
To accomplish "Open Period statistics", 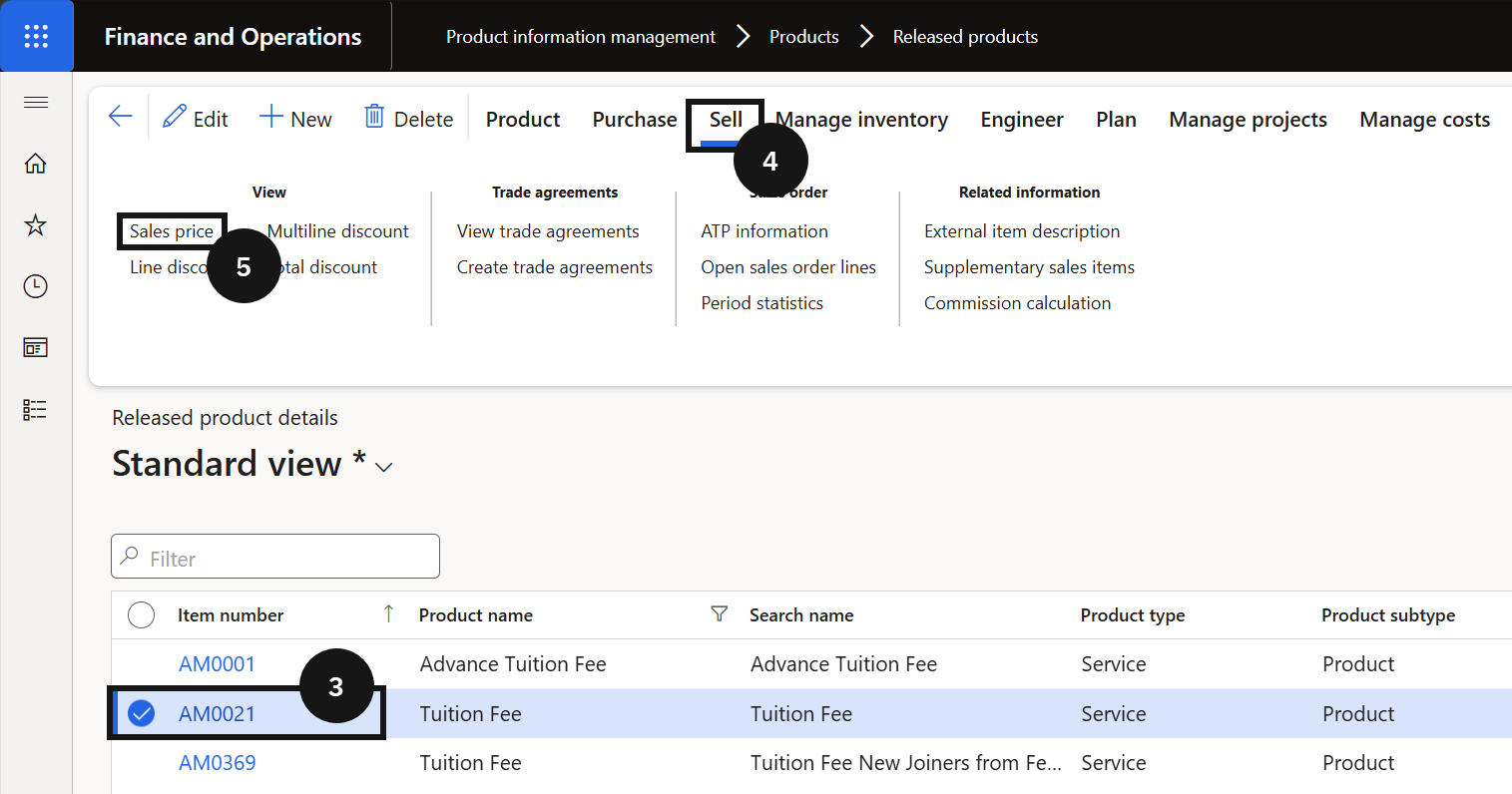I will (x=762, y=303).
